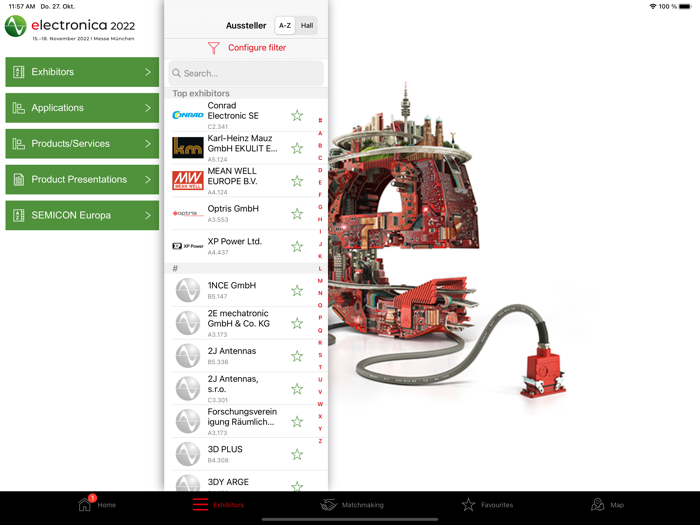
Task: Open the Products/Services section
Action: 82,143
